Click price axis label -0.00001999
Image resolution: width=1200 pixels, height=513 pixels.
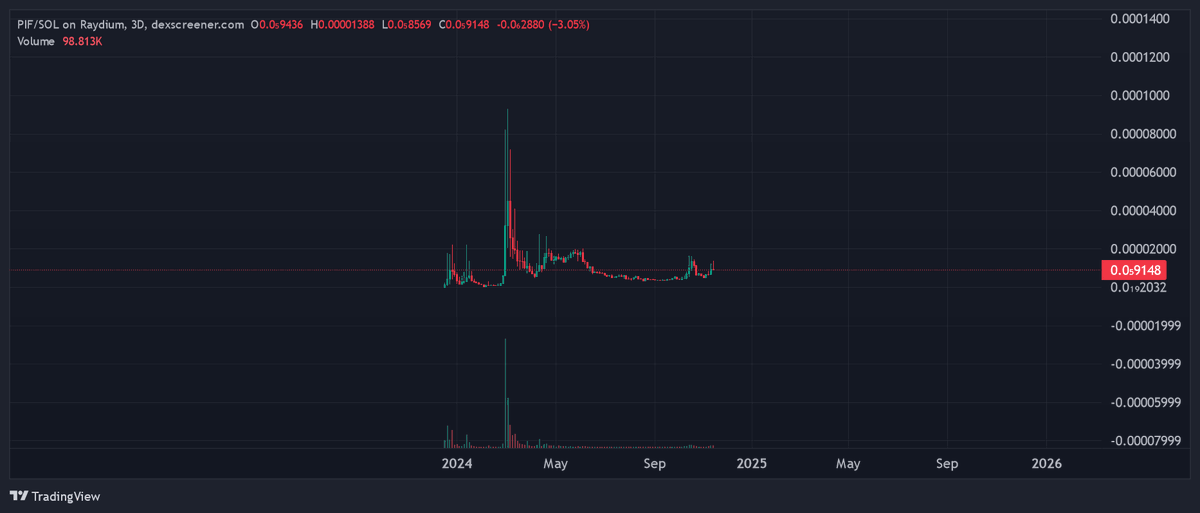1148,326
